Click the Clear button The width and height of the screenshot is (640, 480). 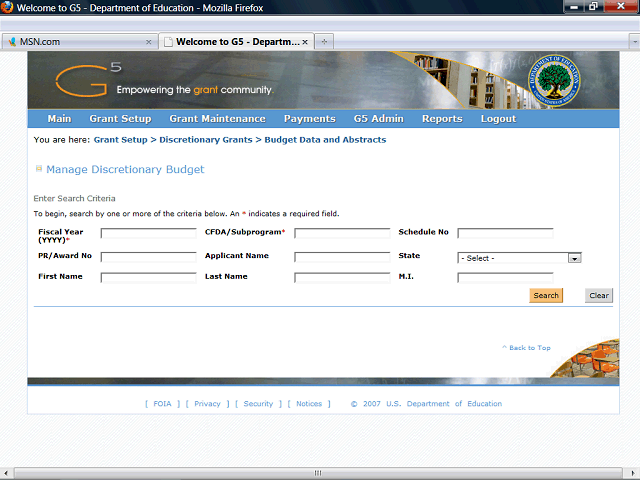(x=599, y=296)
